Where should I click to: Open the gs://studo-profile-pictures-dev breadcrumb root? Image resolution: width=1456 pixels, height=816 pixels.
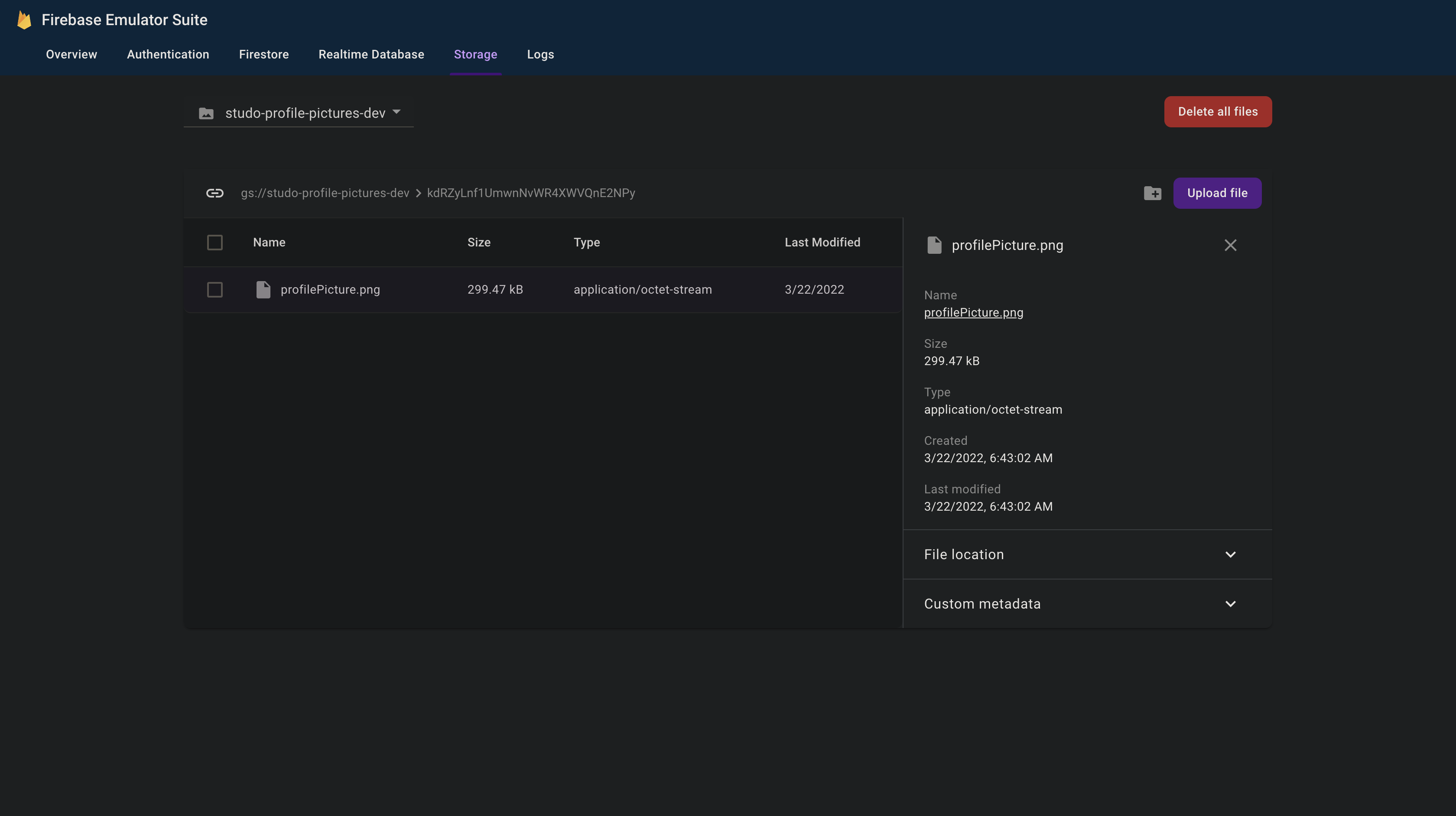pyautogui.click(x=325, y=193)
